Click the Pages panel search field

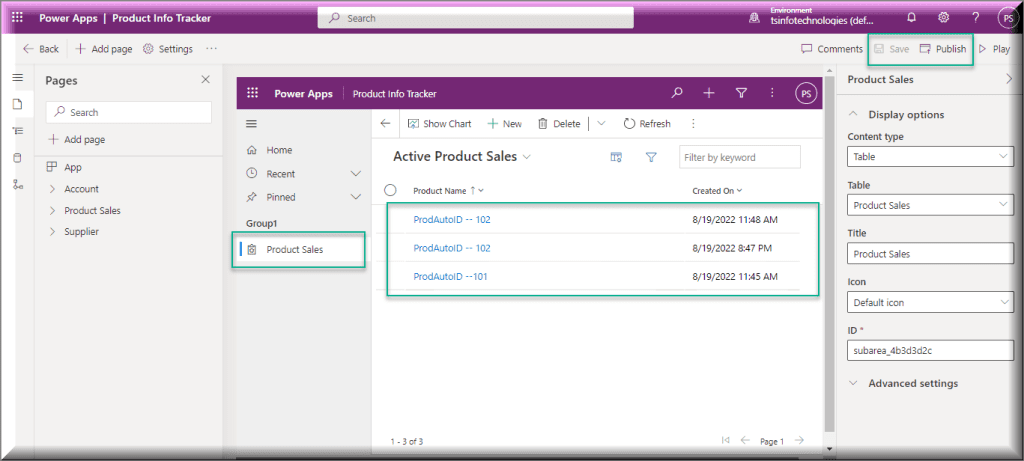(129, 112)
